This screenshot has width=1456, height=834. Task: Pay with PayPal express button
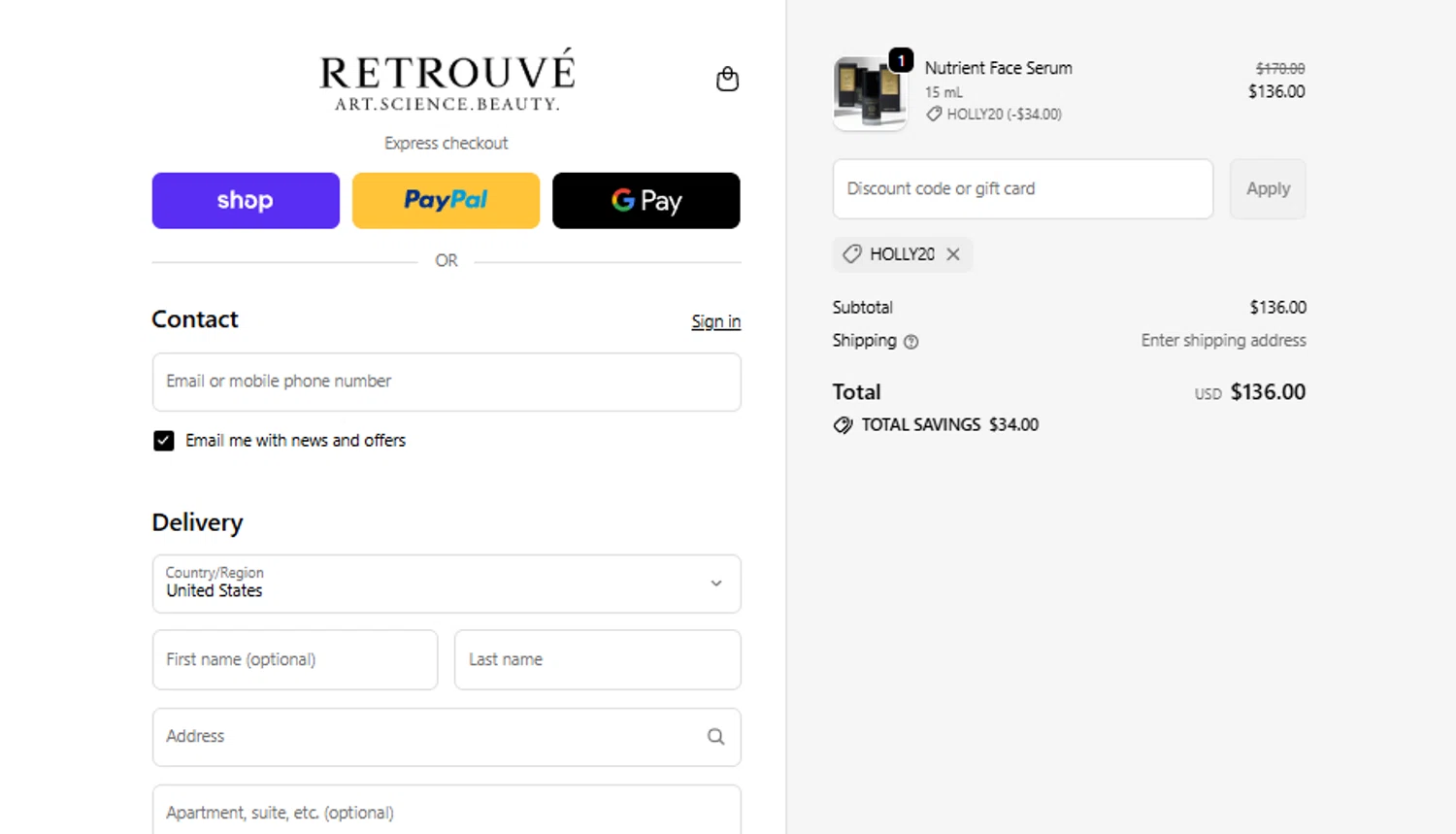446,201
